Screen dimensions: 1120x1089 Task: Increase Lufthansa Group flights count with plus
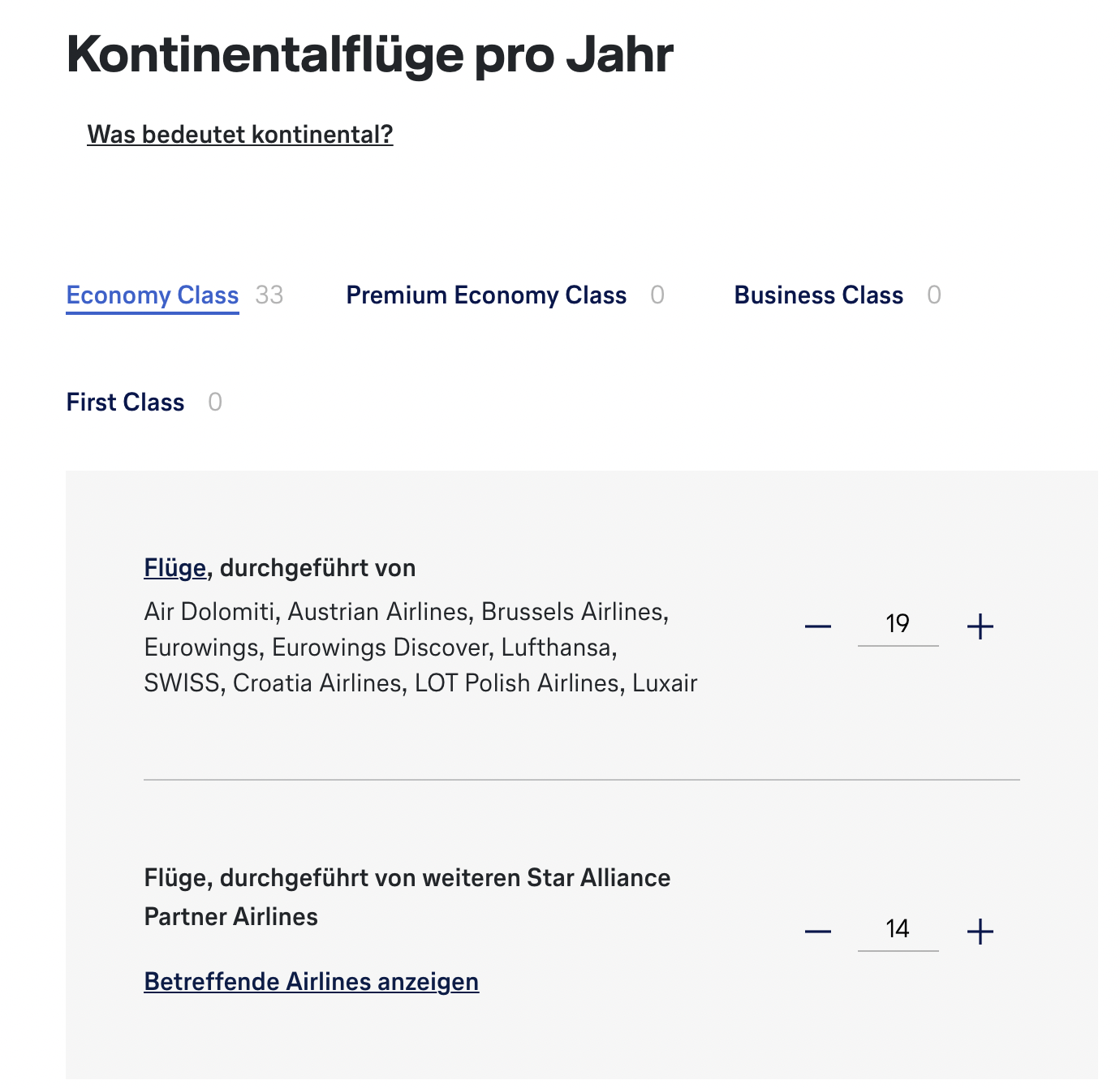pos(980,626)
